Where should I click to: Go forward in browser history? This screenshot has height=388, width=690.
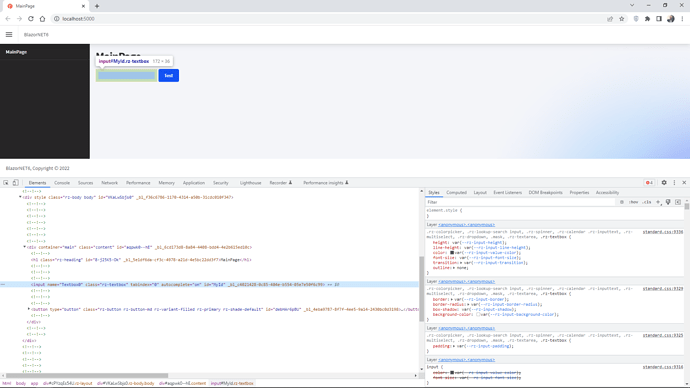[19, 19]
